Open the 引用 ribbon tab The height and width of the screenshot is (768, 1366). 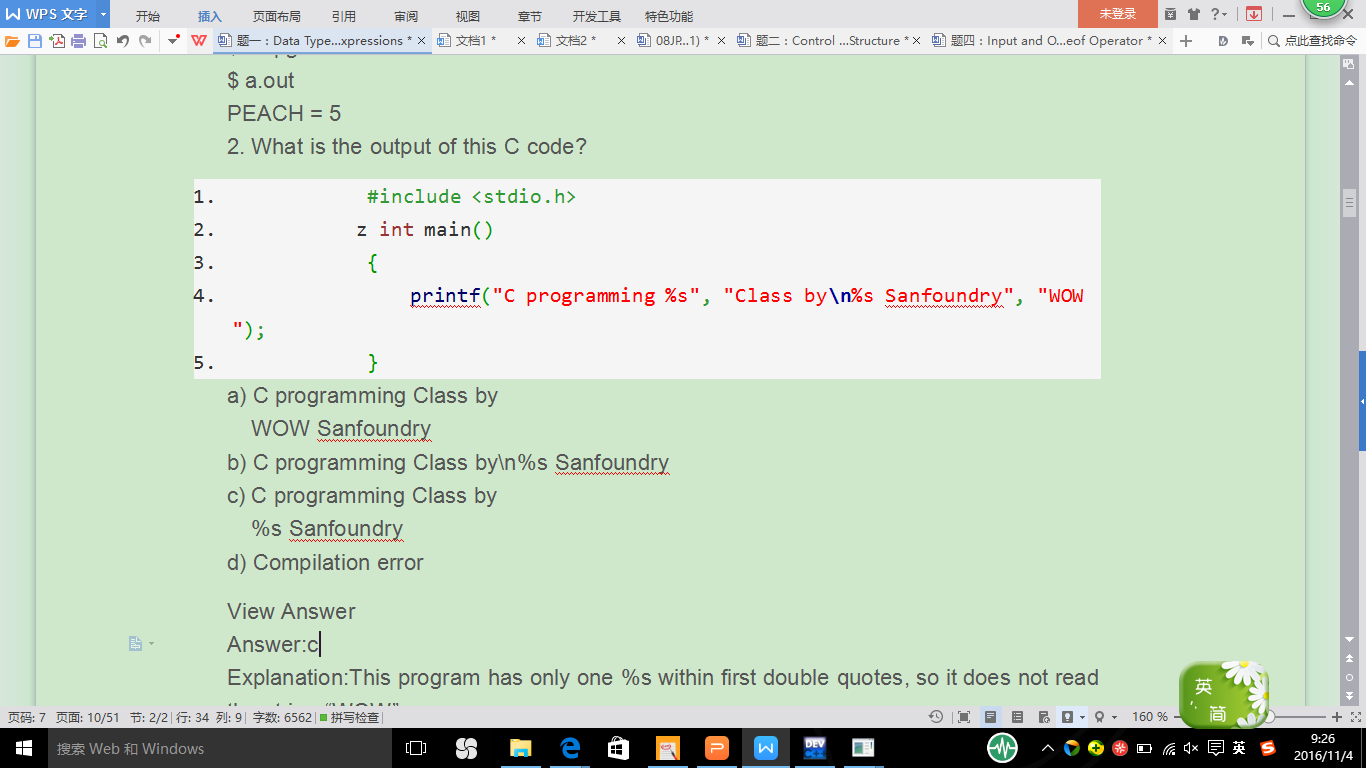[344, 16]
